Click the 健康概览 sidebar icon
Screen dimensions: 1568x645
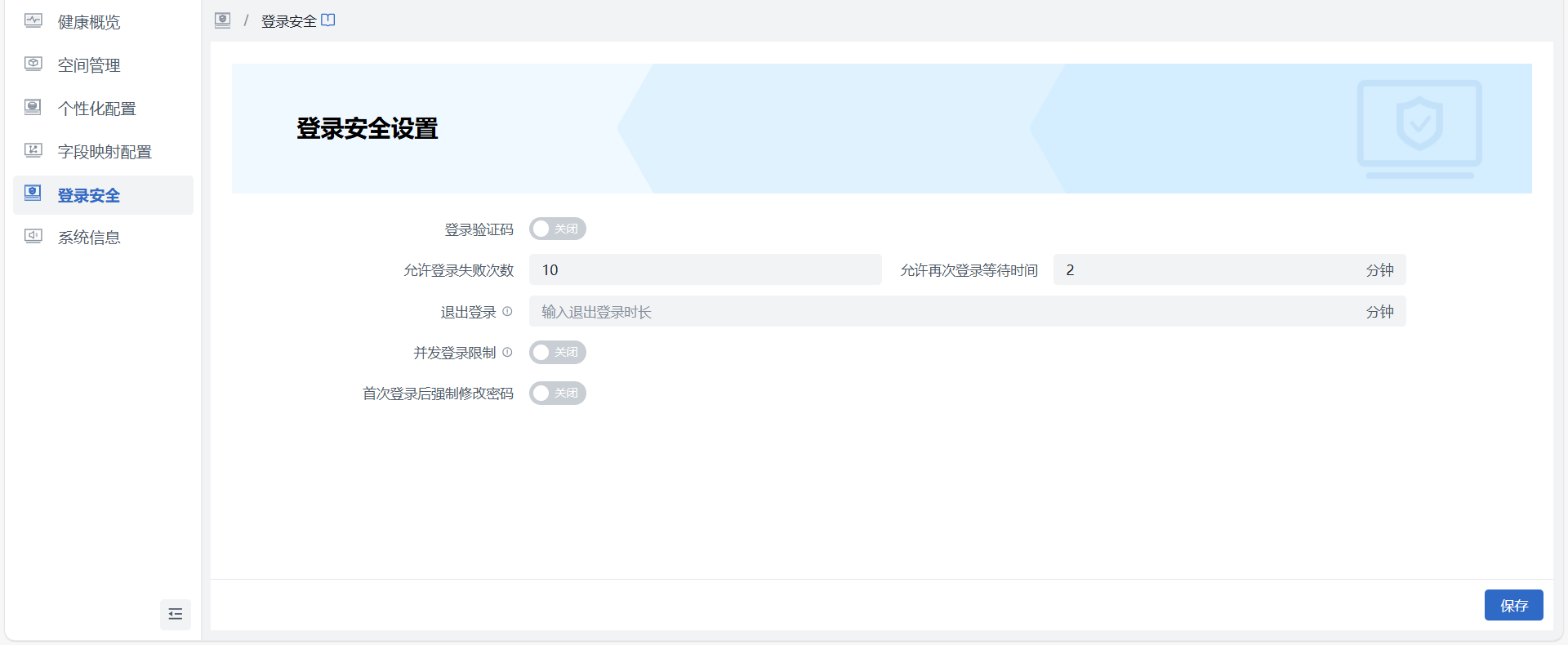(33, 21)
